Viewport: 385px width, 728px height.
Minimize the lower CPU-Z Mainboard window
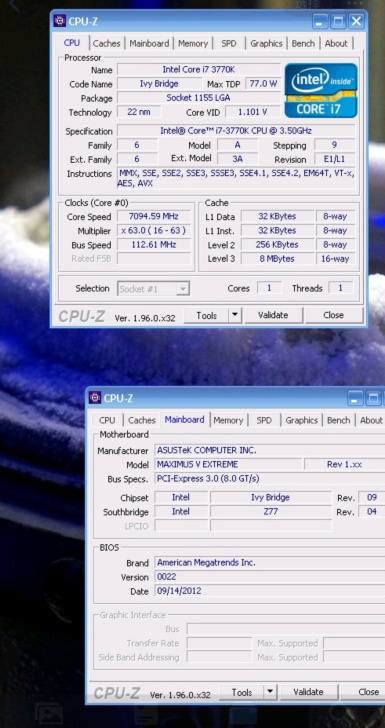point(356,398)
